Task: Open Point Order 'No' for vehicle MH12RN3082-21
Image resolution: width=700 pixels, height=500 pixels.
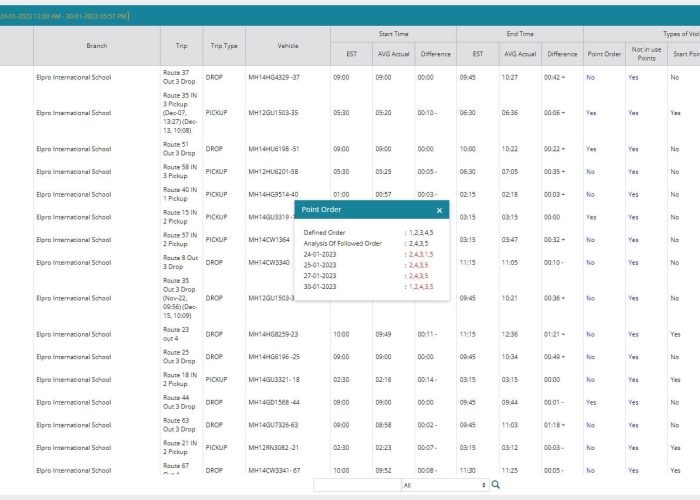Action: click(590, 448)
